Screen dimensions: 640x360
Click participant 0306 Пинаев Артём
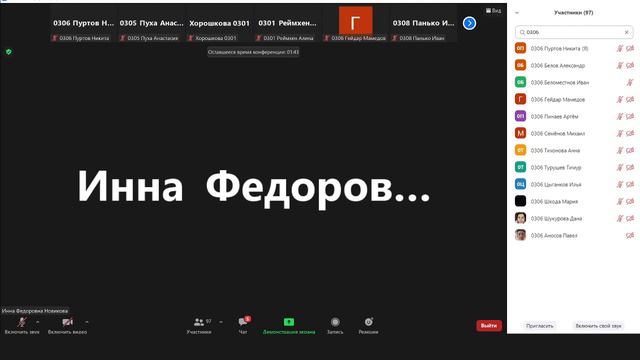(x=573, y=116)
